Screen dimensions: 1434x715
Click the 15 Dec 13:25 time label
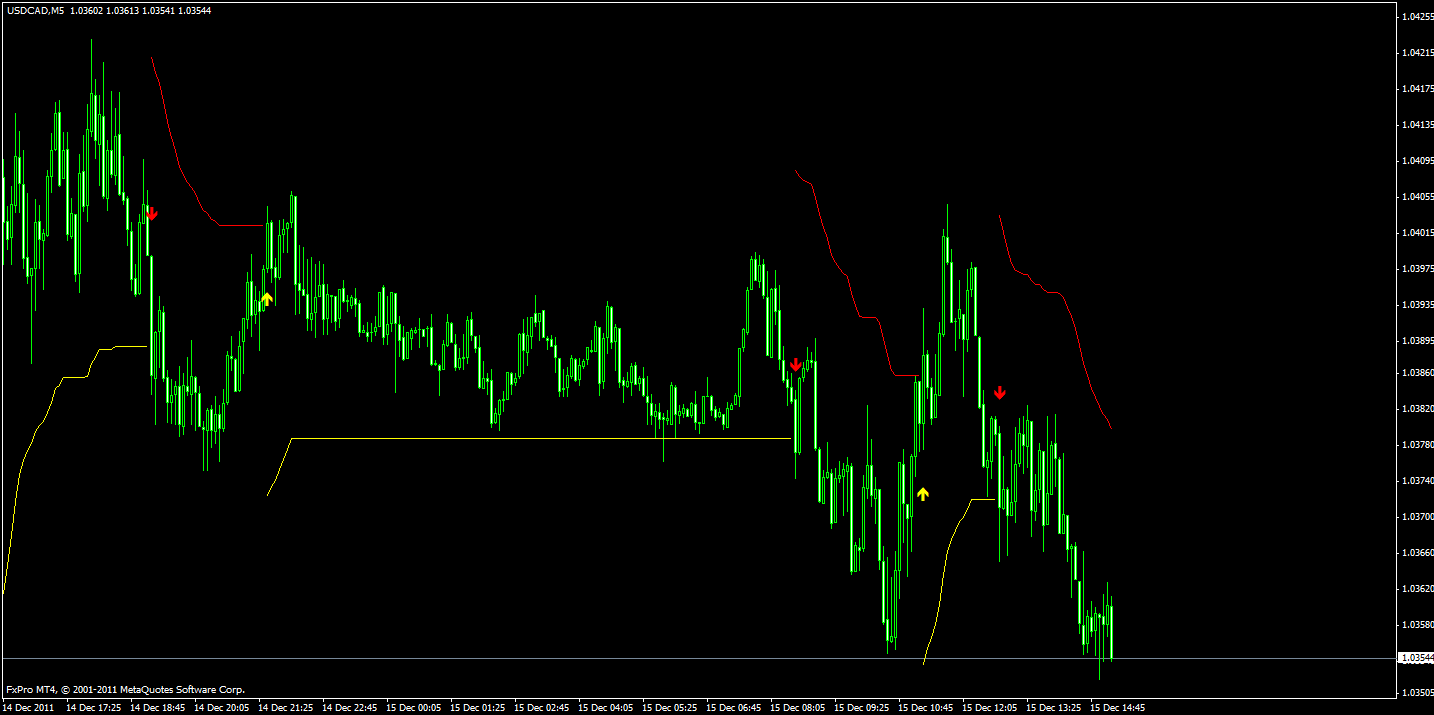click(1054, 707)
